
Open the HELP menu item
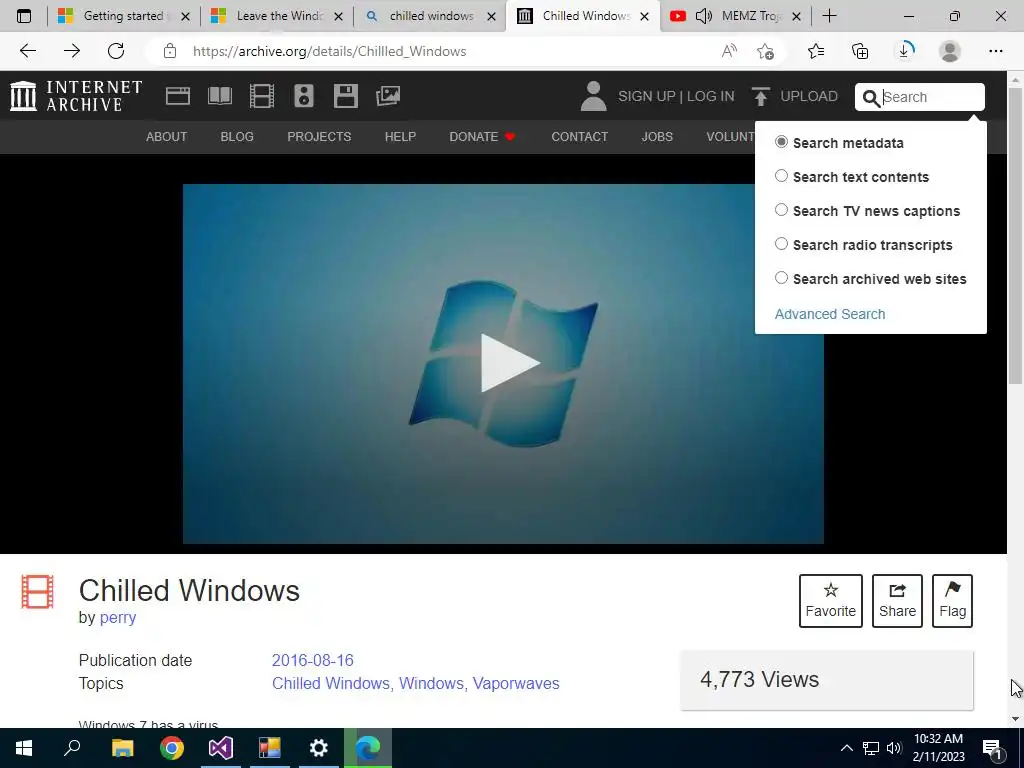pos(400,136)
